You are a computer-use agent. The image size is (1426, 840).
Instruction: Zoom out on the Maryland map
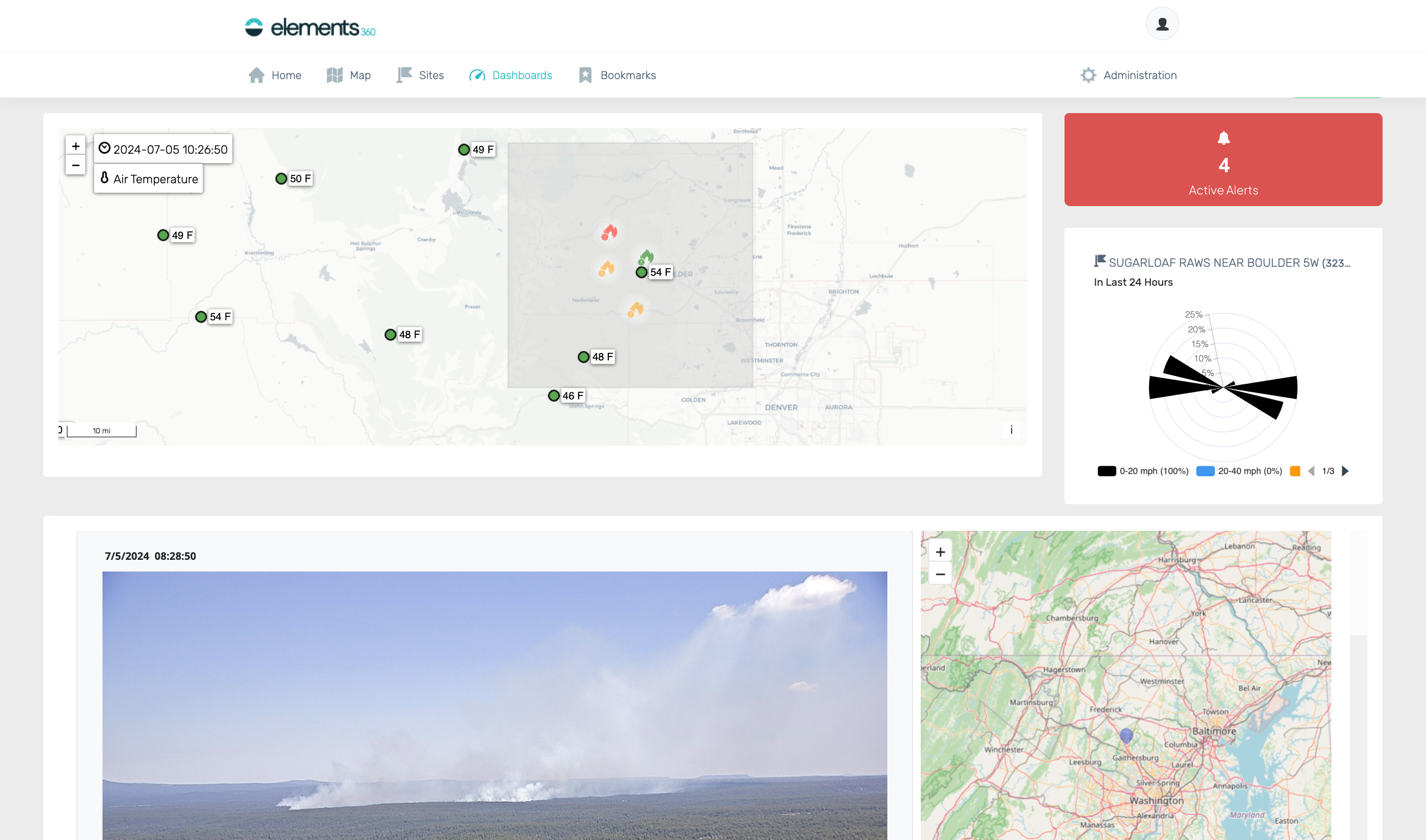coord(940,574)
